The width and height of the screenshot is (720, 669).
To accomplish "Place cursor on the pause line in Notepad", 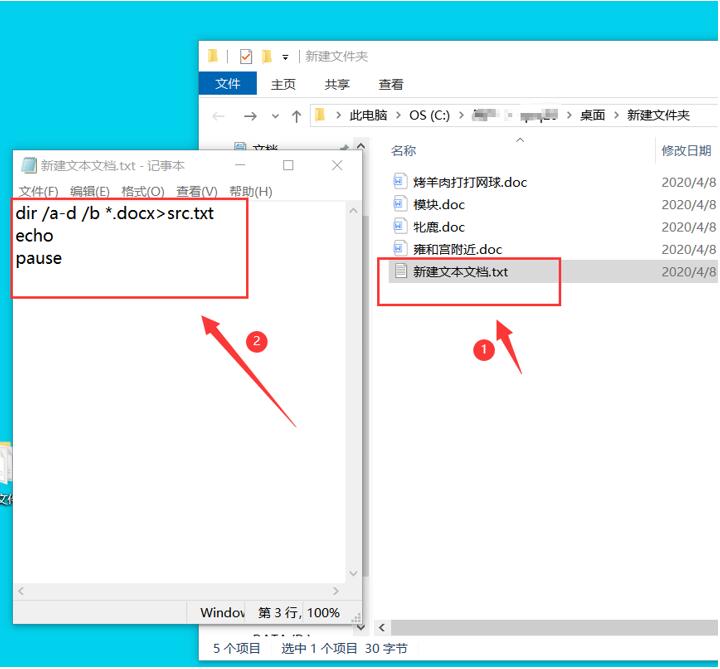I will pyautogui.click(x=39, y=259).
